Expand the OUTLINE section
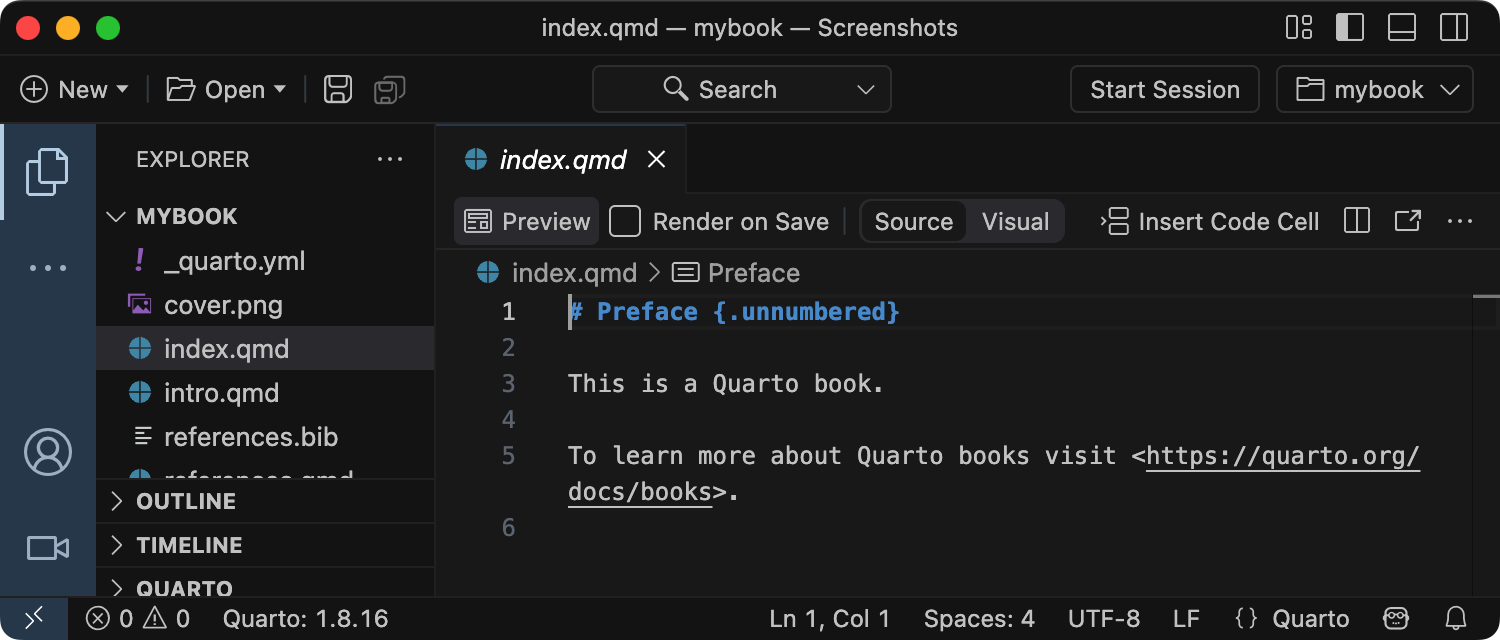This screenshot has width=1500, height=640. click(186, 501)
